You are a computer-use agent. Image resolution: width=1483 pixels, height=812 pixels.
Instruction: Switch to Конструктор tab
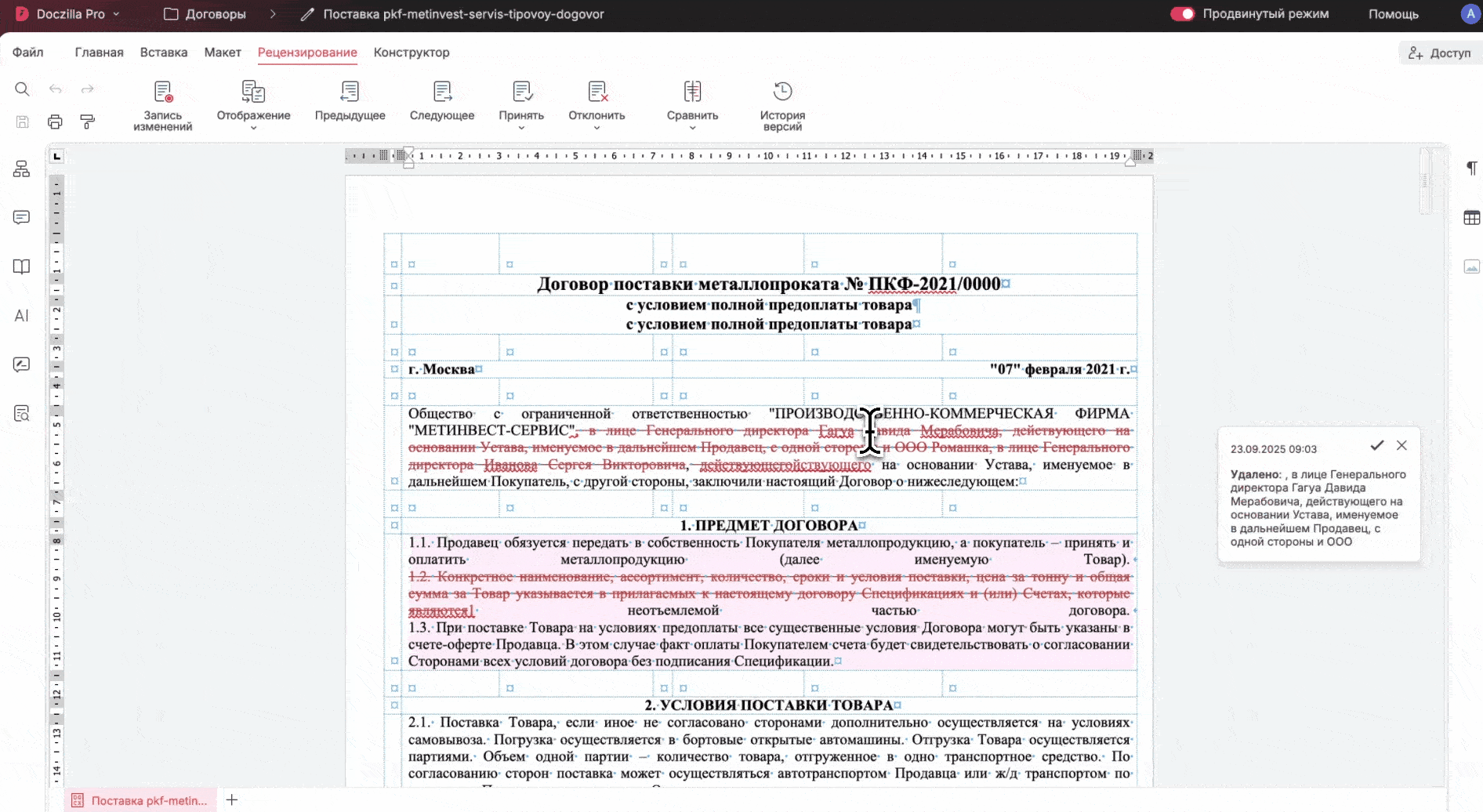click(x=412, y=53)
